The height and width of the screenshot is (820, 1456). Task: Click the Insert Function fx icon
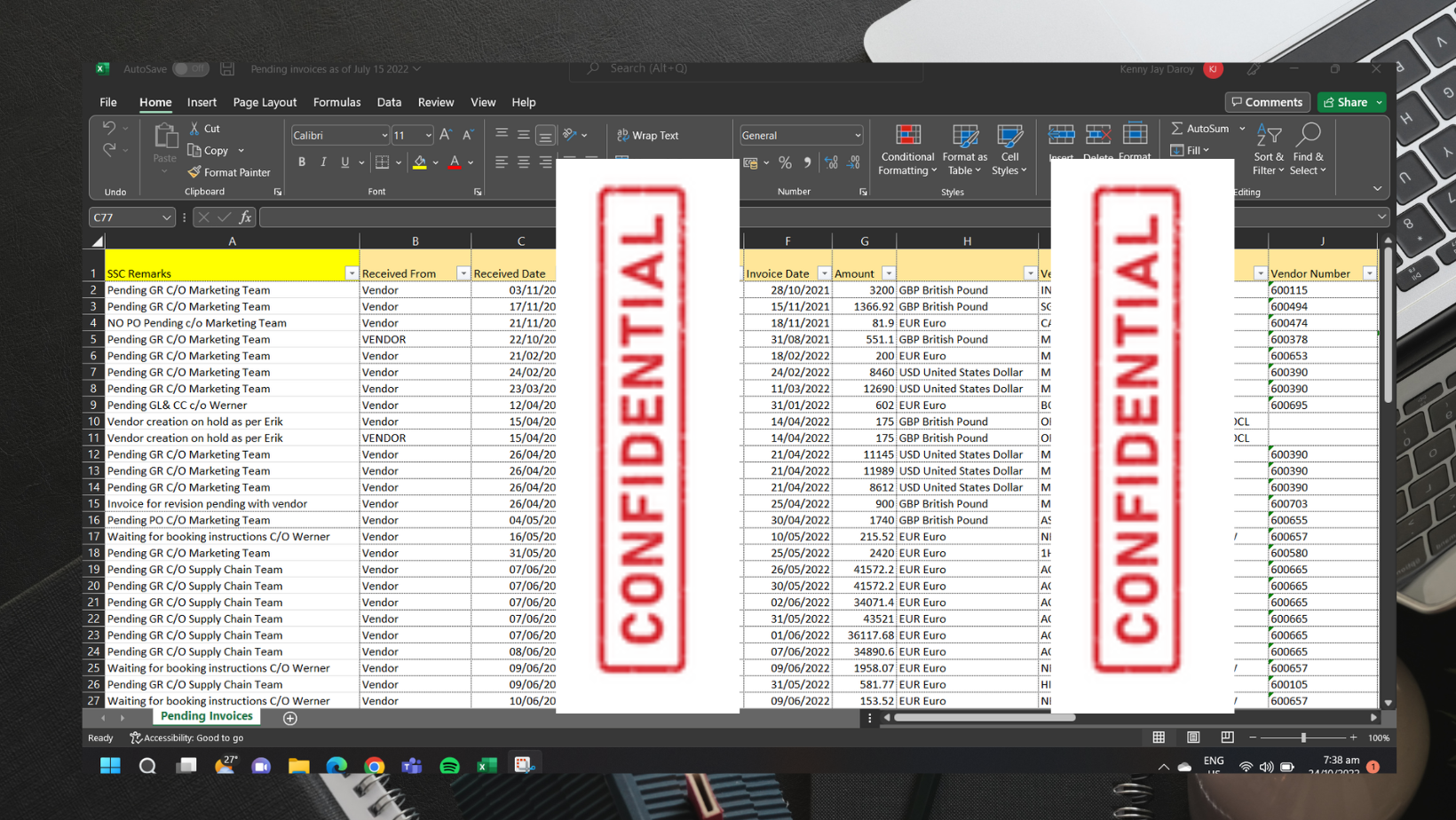pyautogui.click(x=246, y=217)
